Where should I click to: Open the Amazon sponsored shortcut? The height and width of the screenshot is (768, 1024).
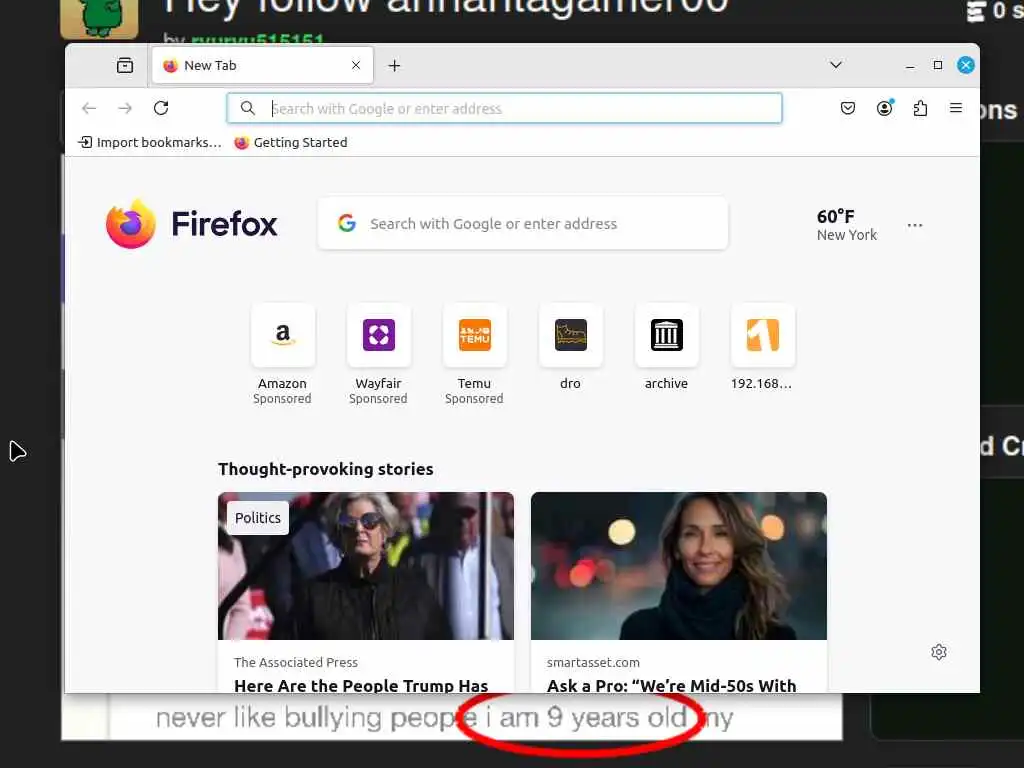(282, 354)
